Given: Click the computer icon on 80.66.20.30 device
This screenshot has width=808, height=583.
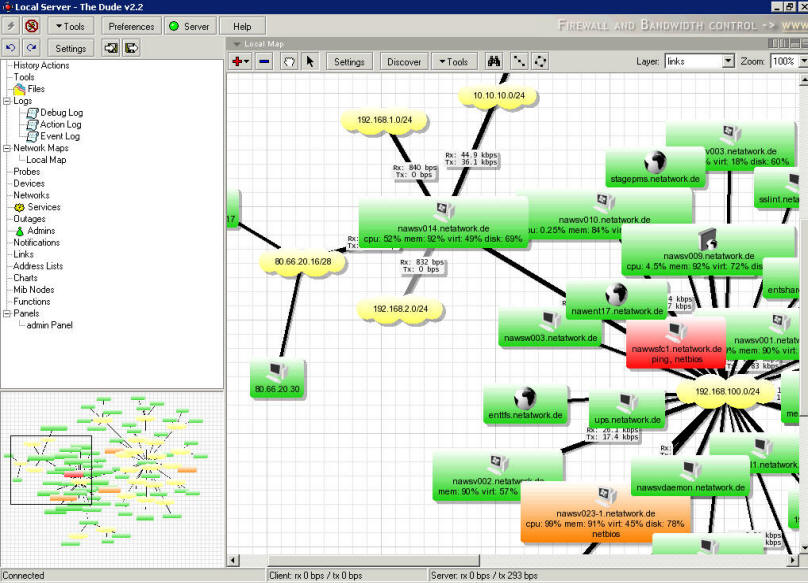Looking at the screenshot, I should click(277, 372).
